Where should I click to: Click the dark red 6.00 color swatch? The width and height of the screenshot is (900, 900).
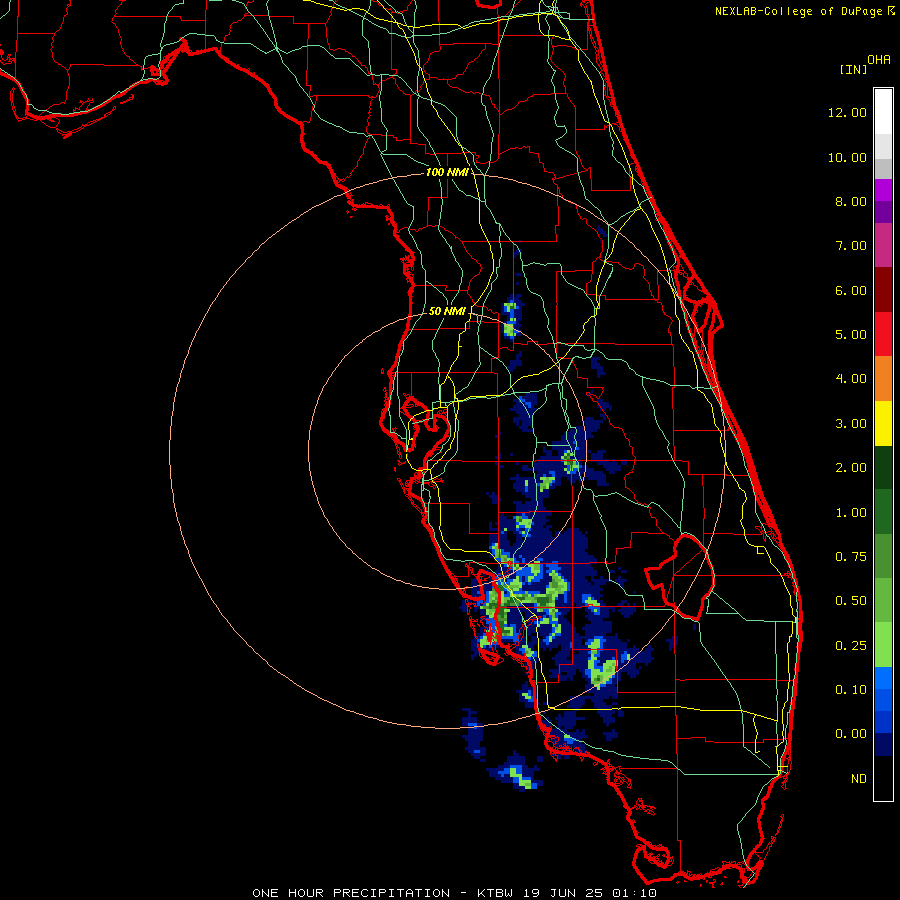[883, 290]
